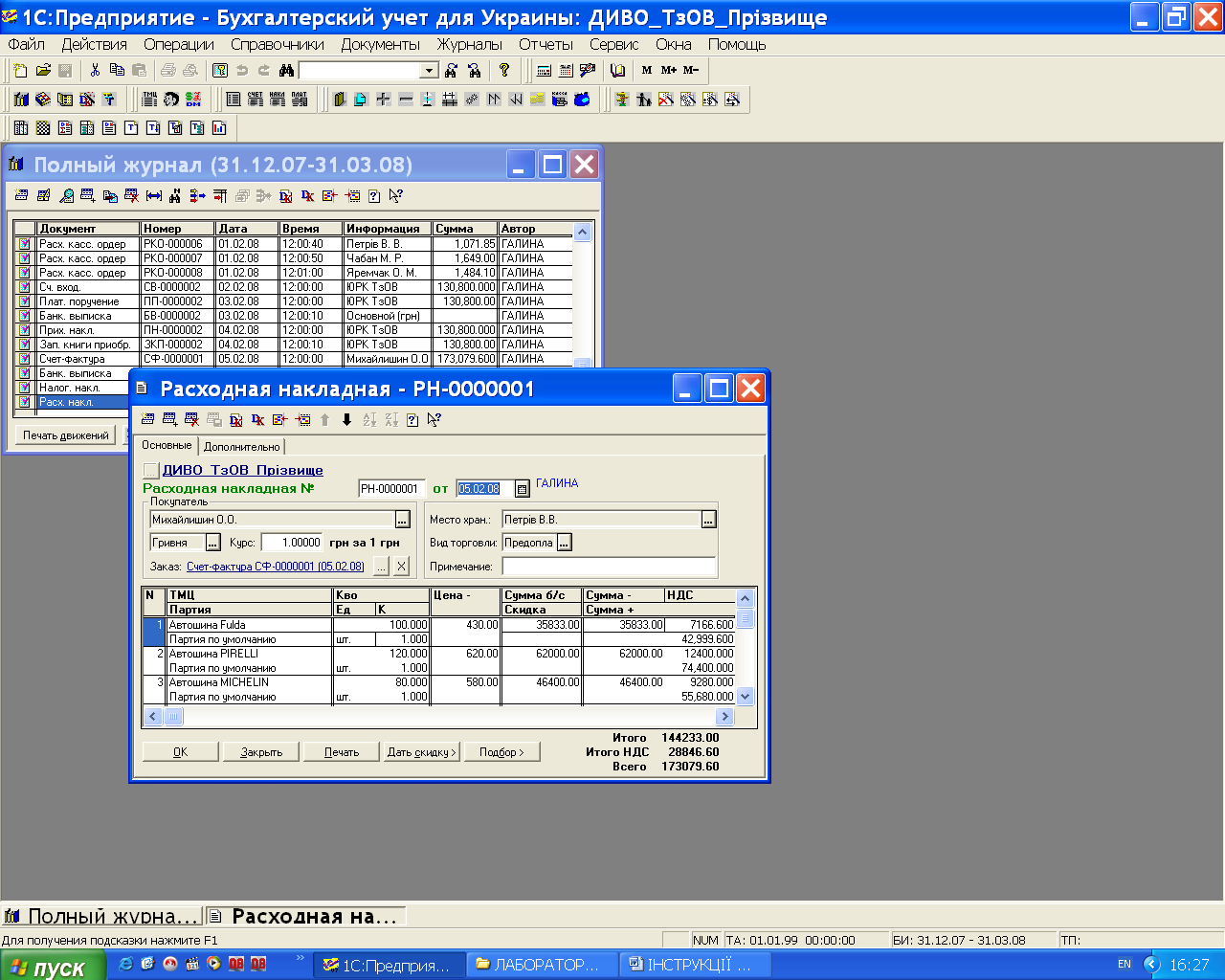Click the M+ memory add button

tap(668, 70)
